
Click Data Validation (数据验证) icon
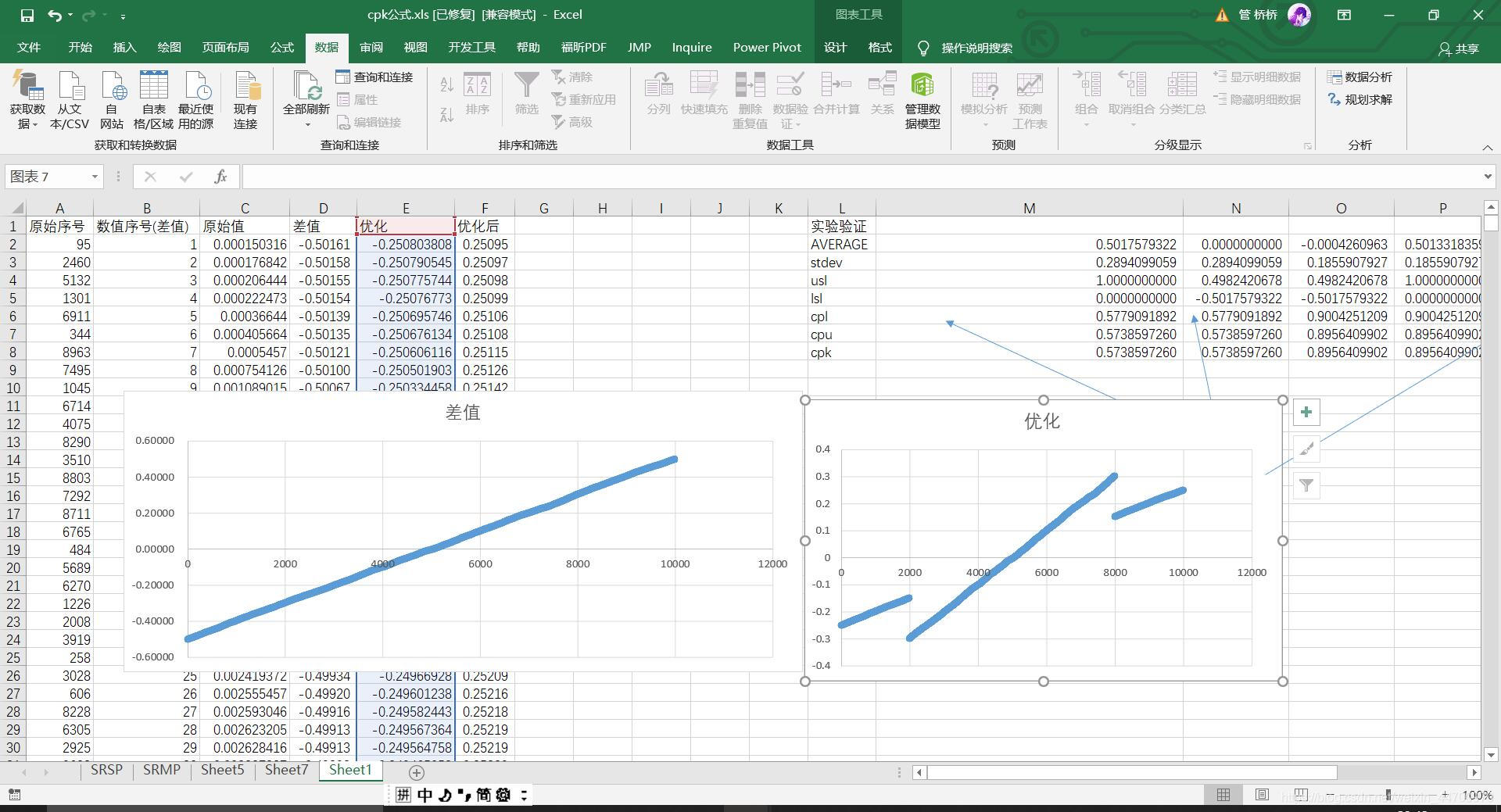point(790,101)
